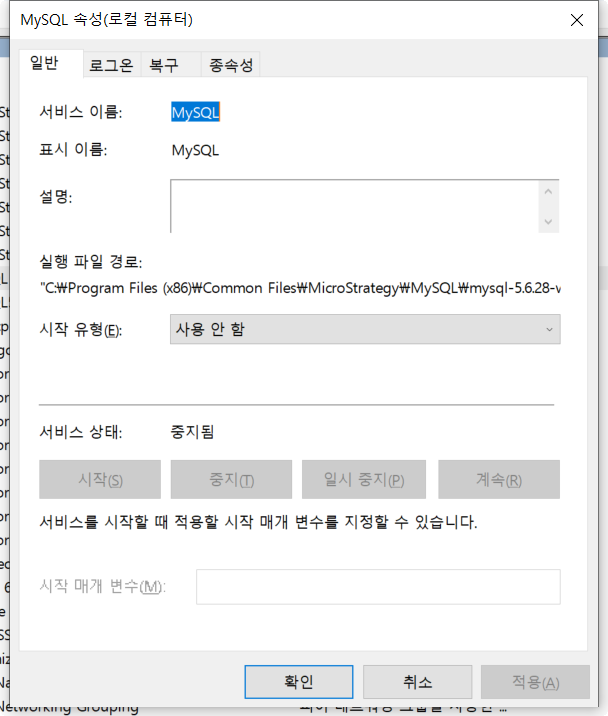Click the 중지됨 service status text
This screenshot has height=716, width=608.
(192, 432)
